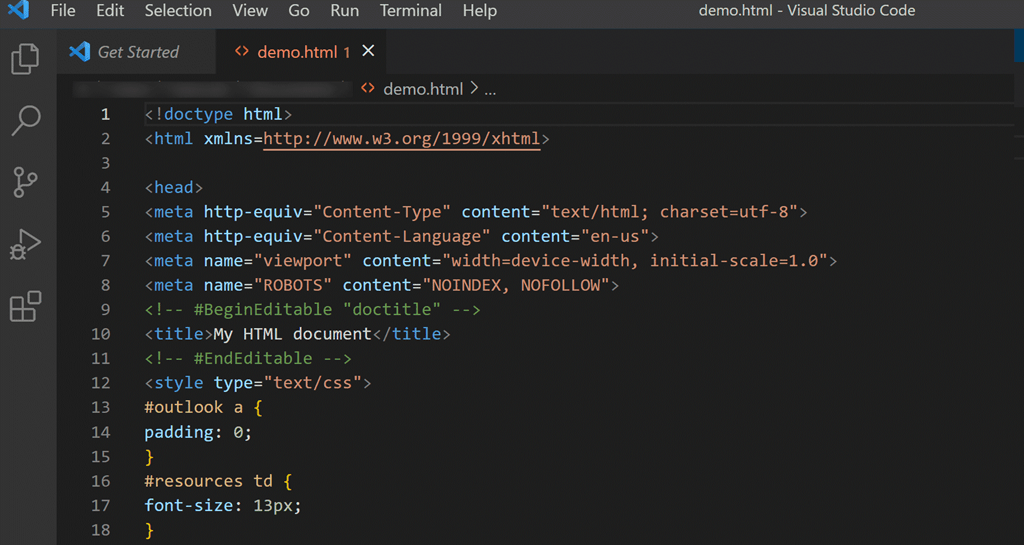Open the View menu
Viewport: 1024px width, 545px height.
250,10
